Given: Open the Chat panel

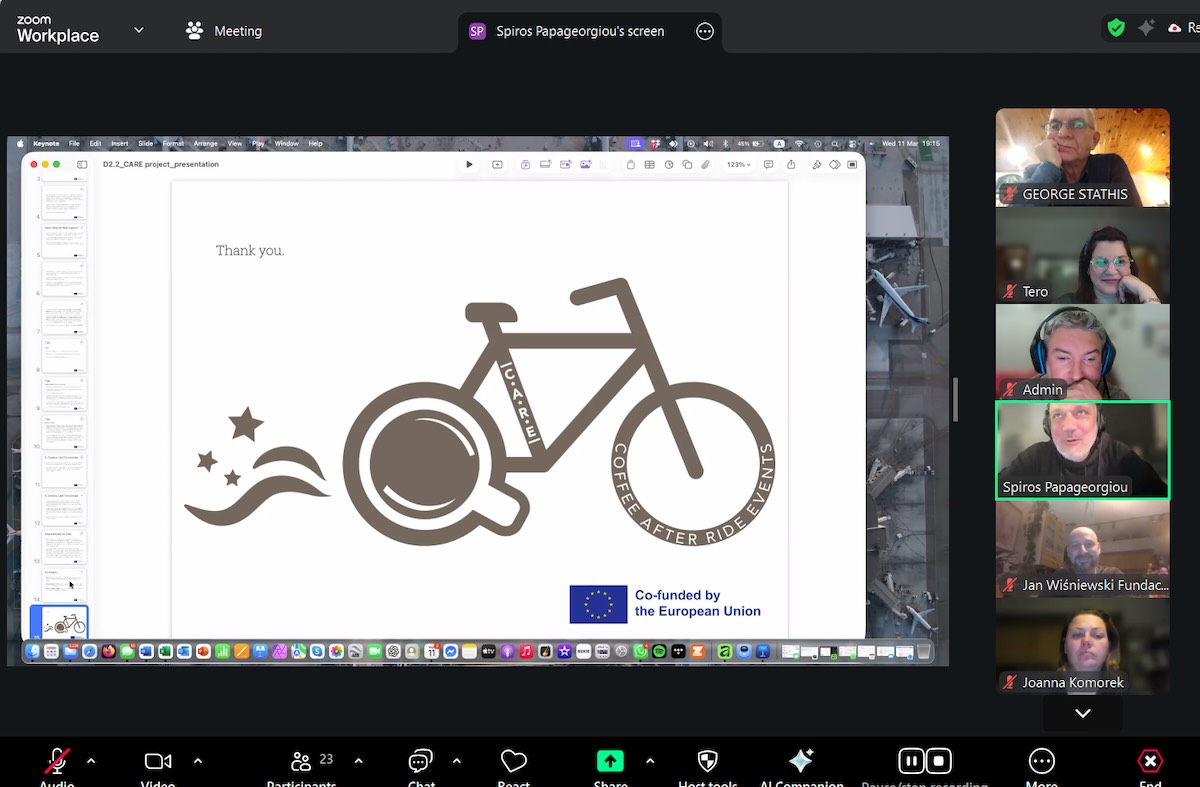Looking at the screenshot, I should point(421,762).
